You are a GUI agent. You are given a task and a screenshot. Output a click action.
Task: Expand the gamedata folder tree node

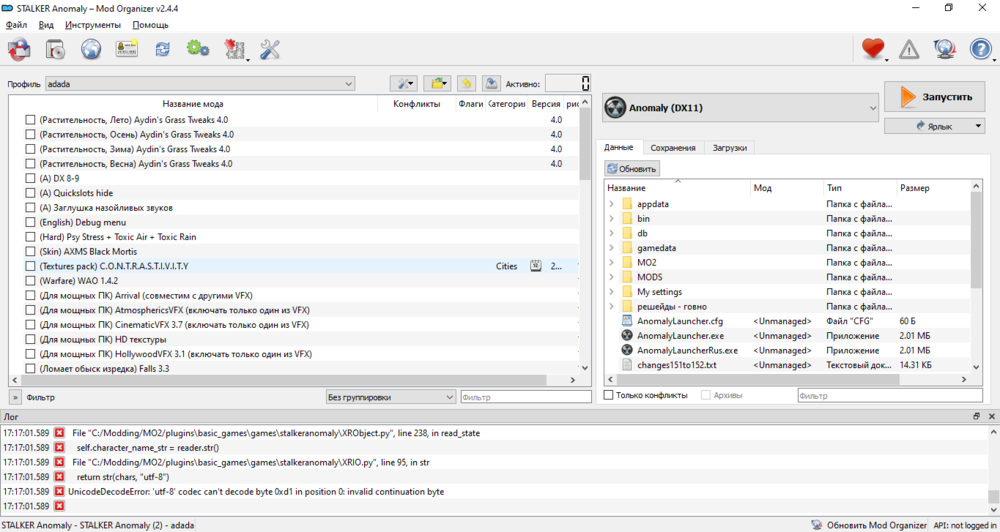point(611,248)
